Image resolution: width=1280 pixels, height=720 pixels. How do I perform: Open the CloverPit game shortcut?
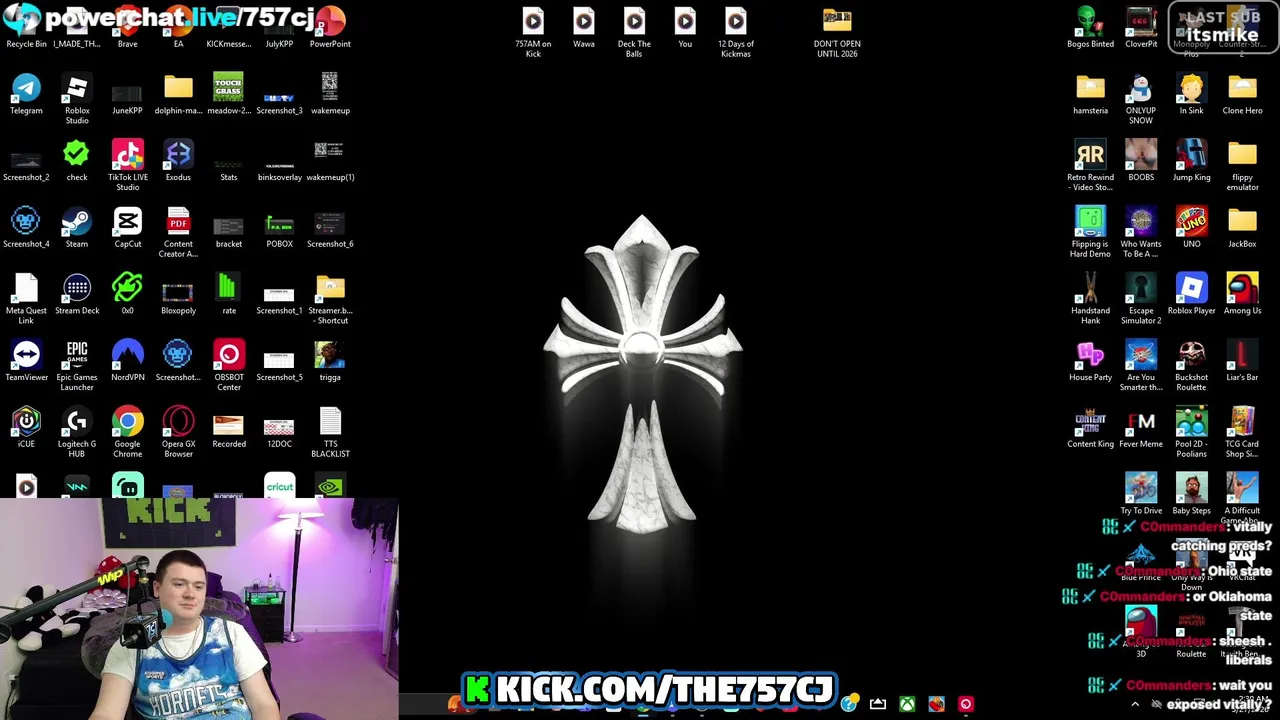1141,28
